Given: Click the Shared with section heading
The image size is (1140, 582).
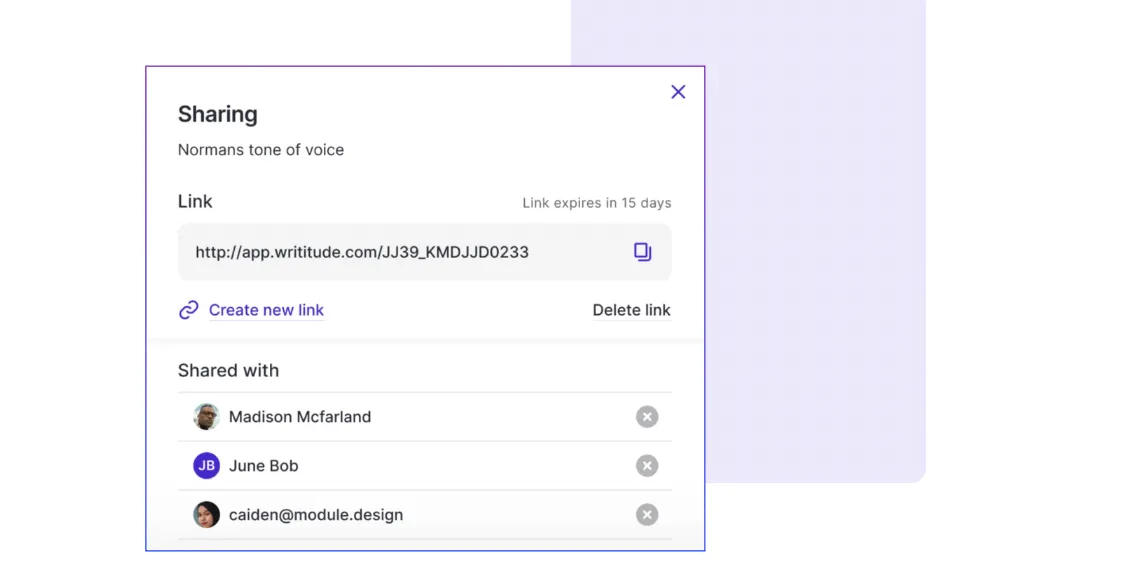Looking at the screenshot, I should pos(228,370).
